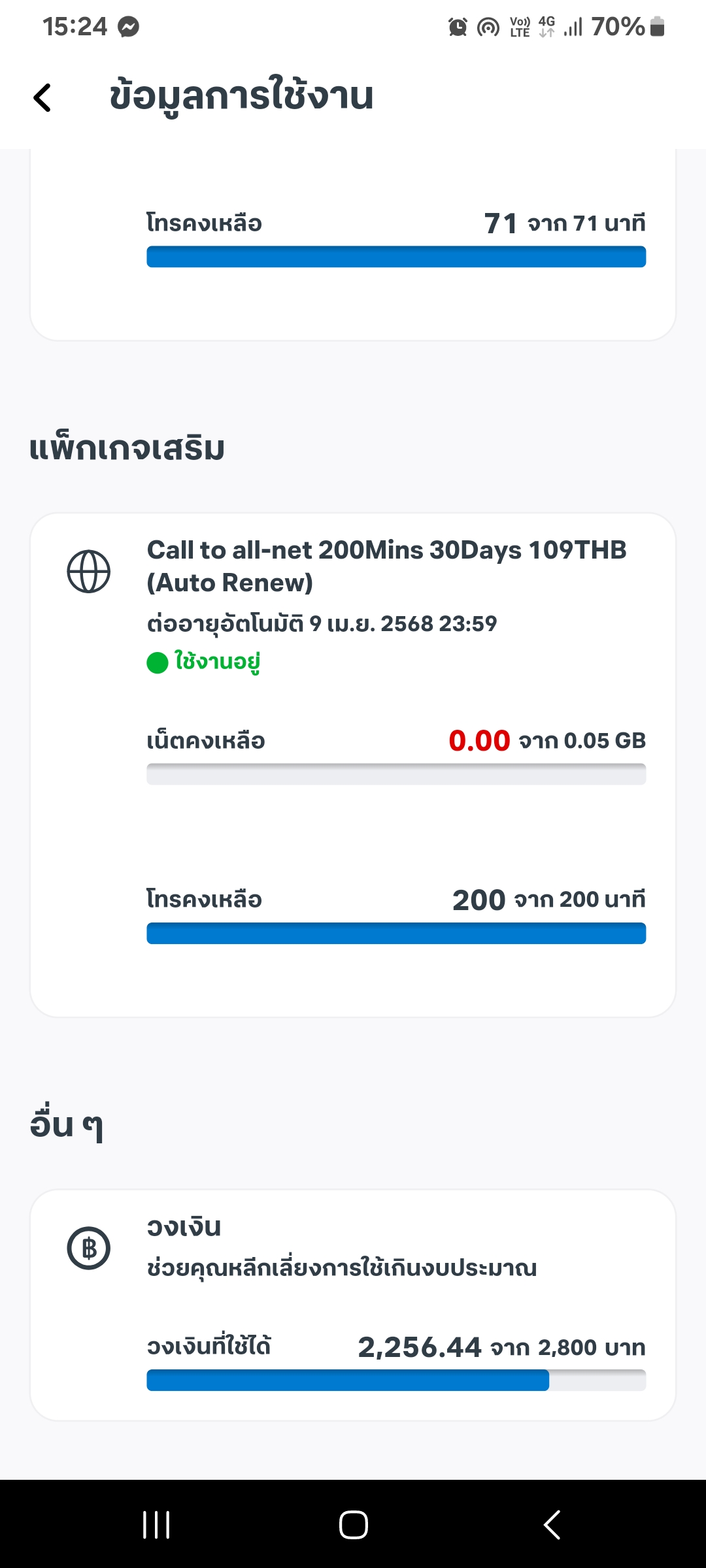Tap the globe icon on package card
The image size is (706, 1568).
89,572
